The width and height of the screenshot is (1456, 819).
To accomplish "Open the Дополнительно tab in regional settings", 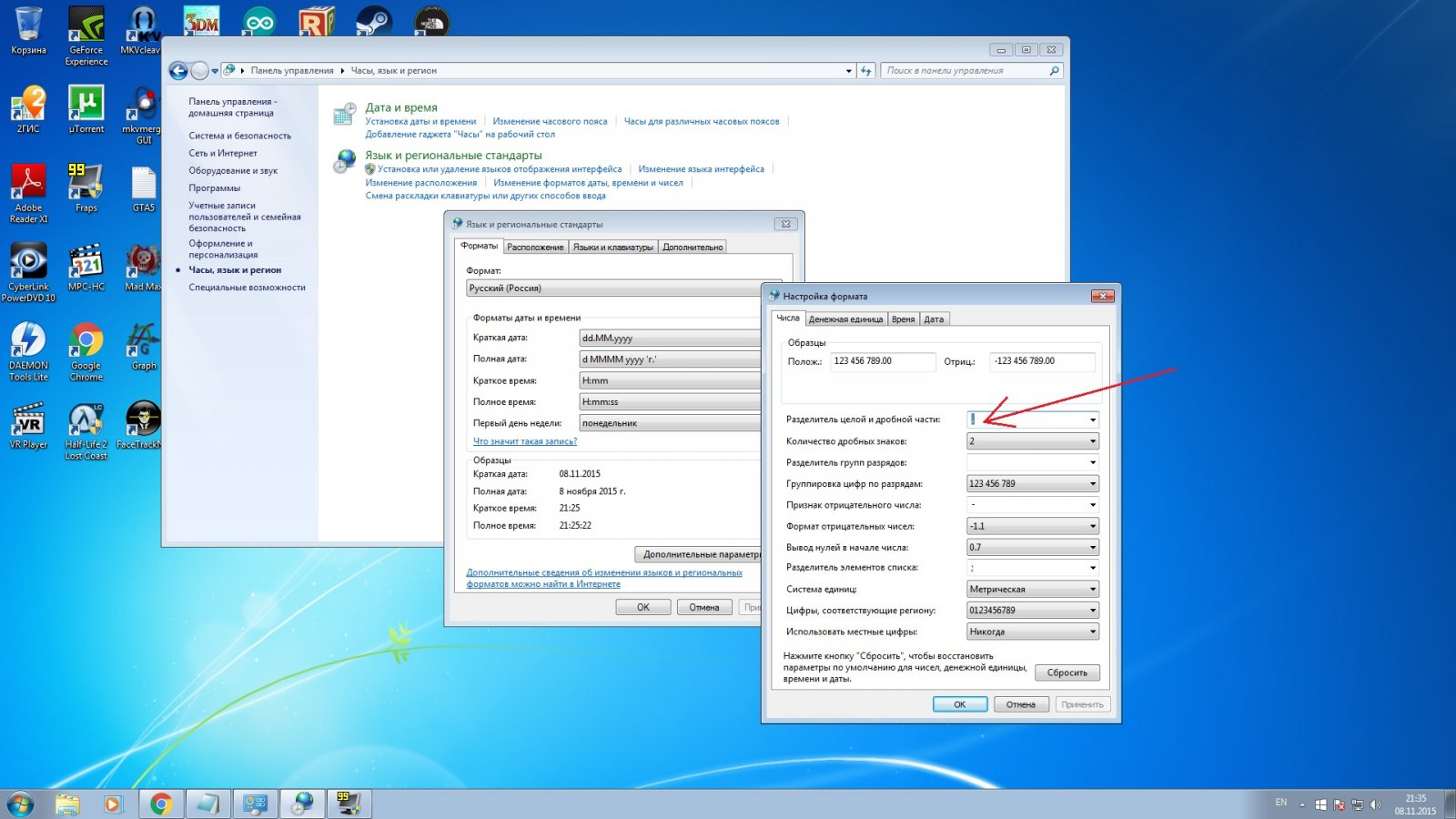I will (x=693, y=248).
